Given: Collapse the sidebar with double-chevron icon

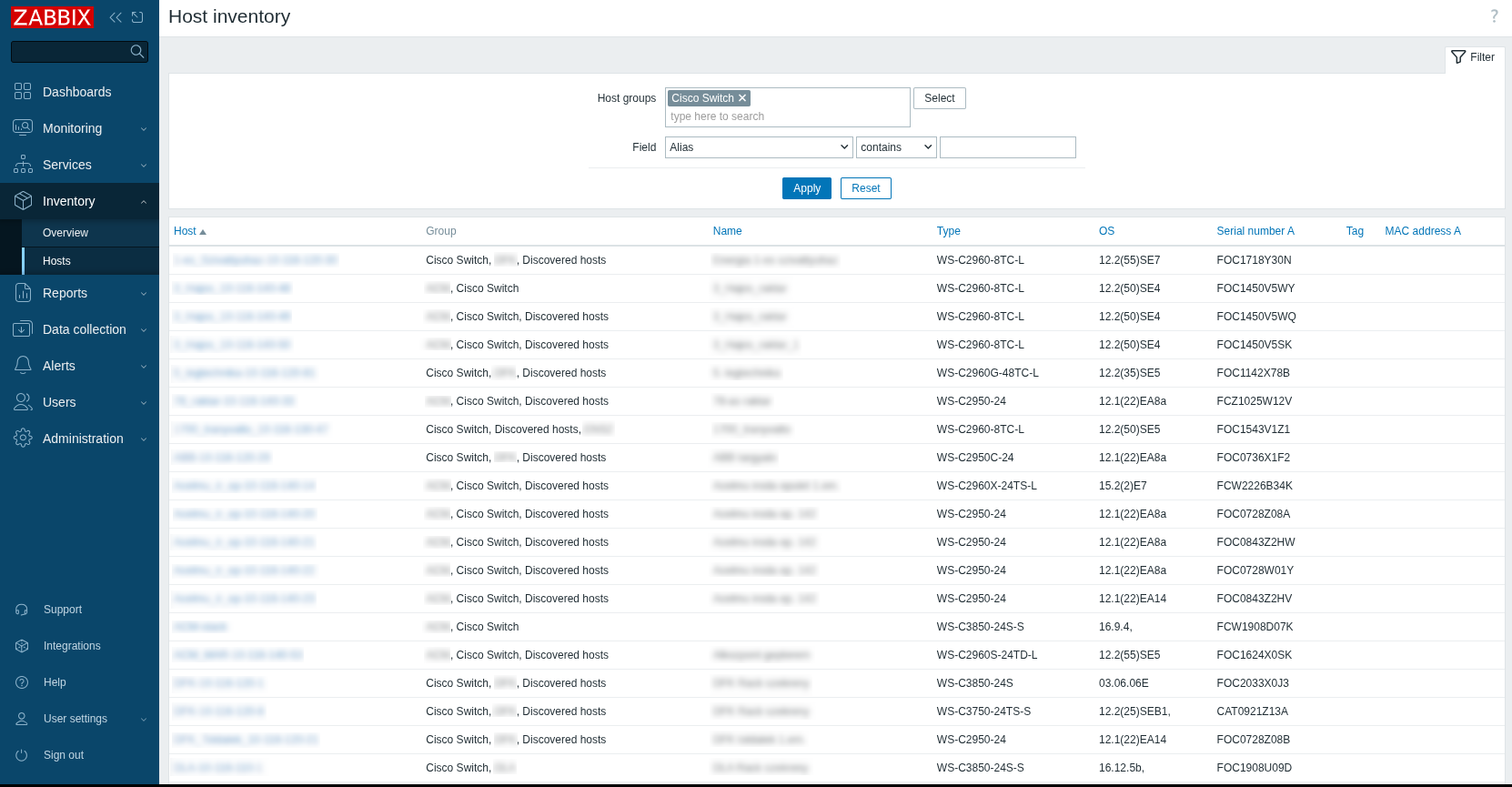Looking at the screenshot, I should point(116,17).
